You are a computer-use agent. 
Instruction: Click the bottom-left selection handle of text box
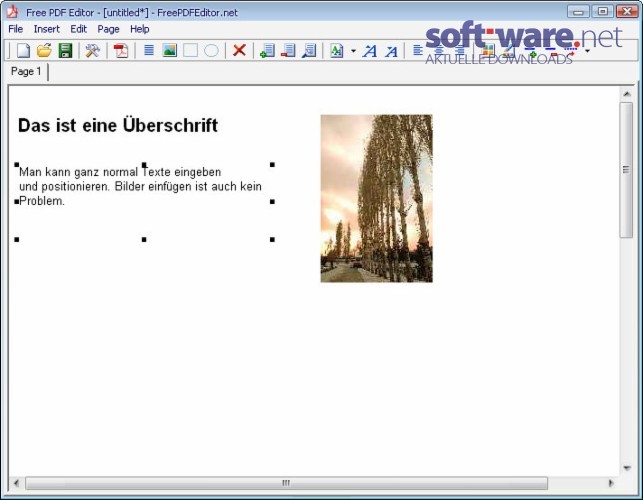click(x=17, y=240)
